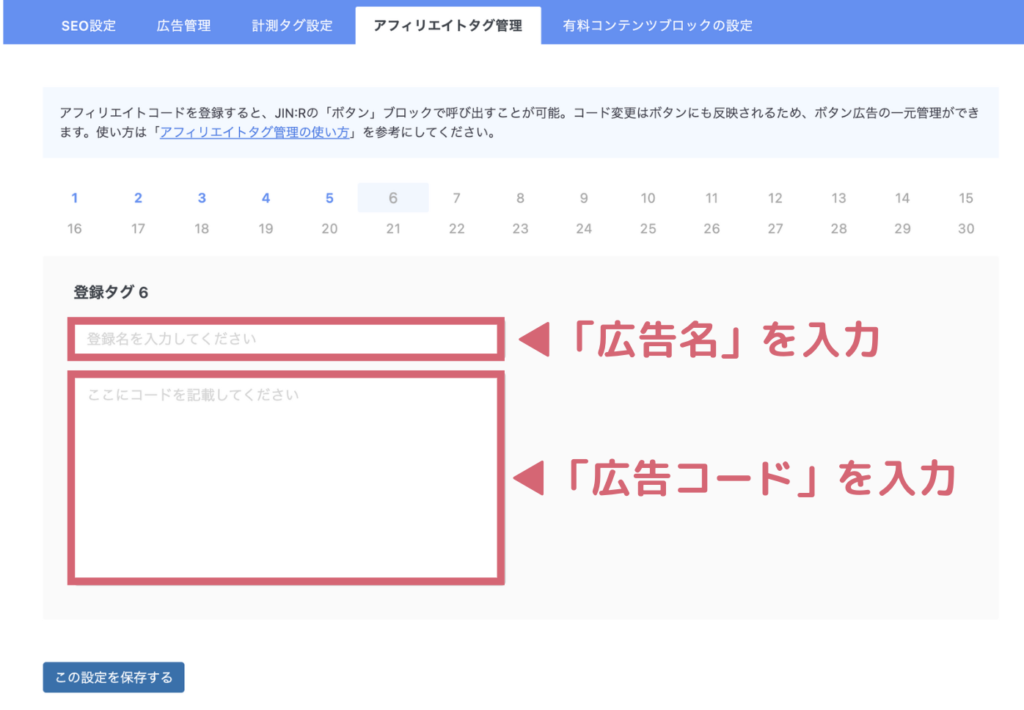This screenshot has height=710, width=1024.
Task: Open registered tag slot 3
Action: click(202, 198)
